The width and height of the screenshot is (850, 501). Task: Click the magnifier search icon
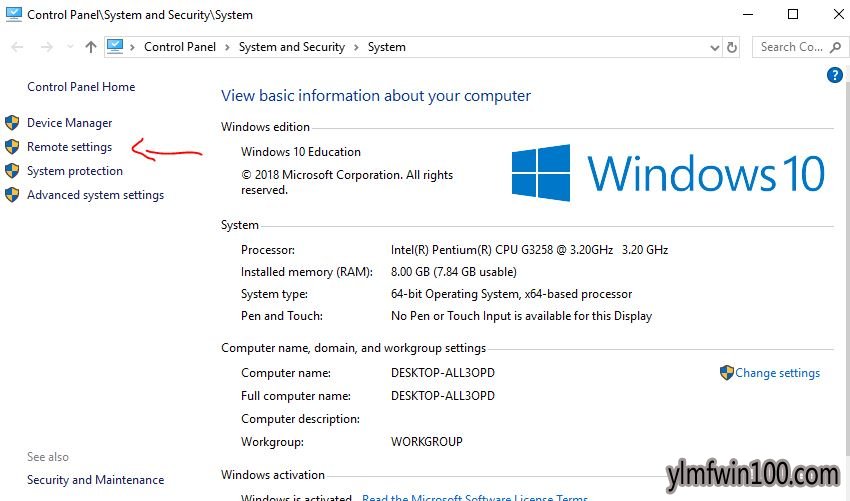coord(835,47)
